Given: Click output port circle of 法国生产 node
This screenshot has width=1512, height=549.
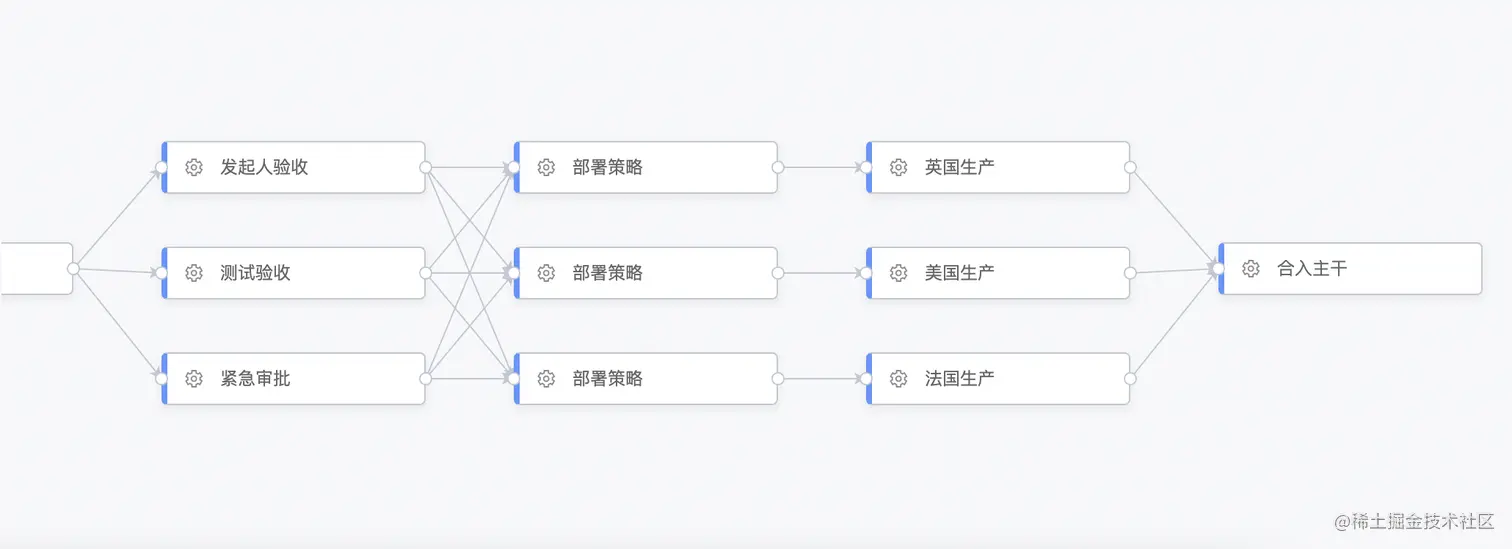Looking at the screenshot, I should pyautogui.click(x=1130, y=379).
